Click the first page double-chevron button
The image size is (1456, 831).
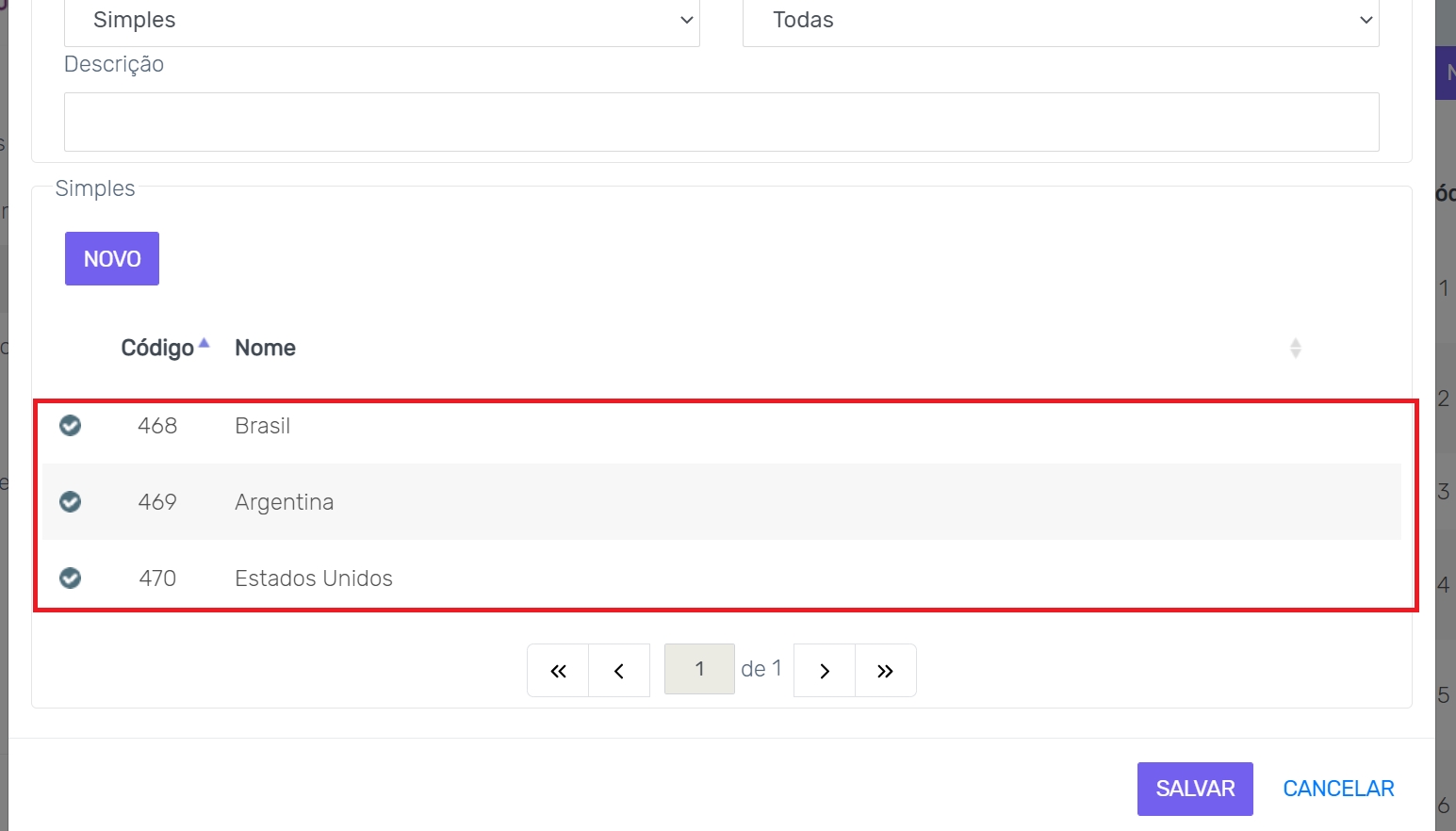click(x=558, y=671)
